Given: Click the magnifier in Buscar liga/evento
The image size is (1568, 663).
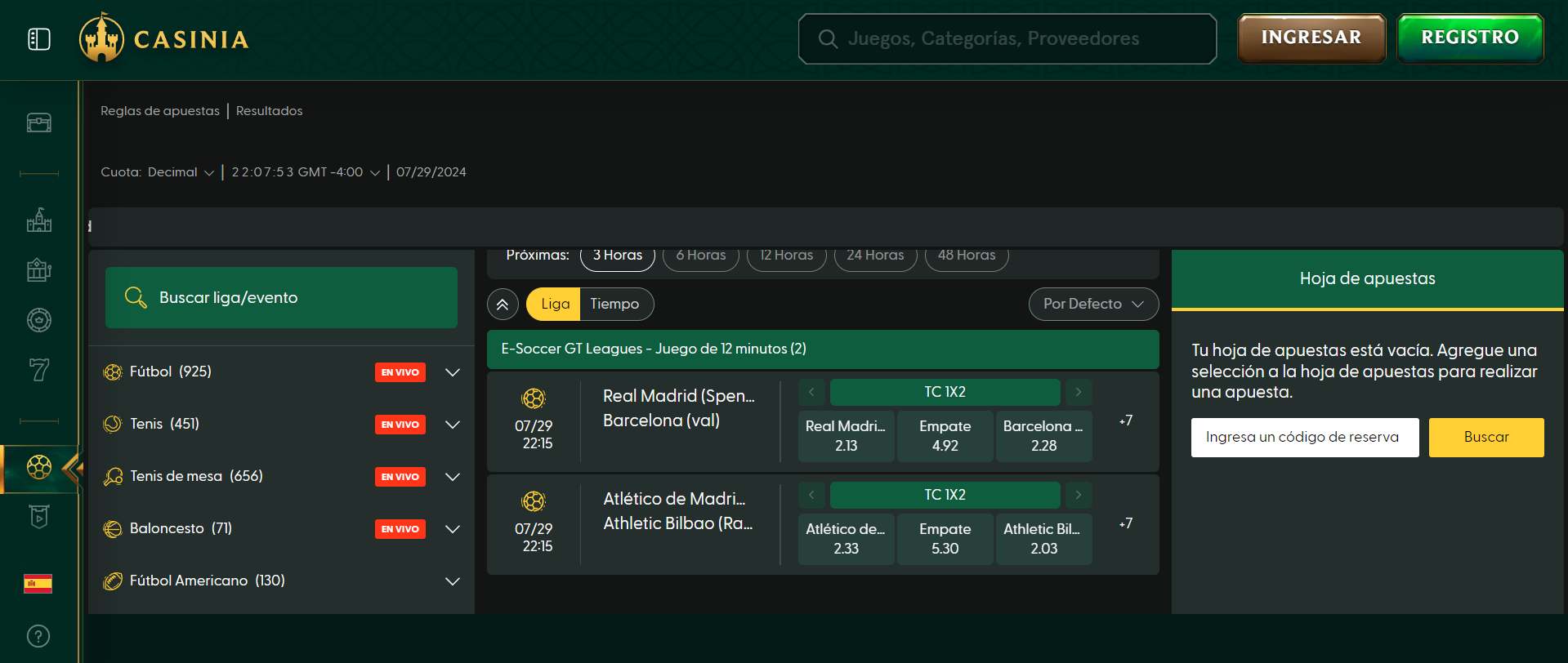Looking at the screenshot, I should point(136,297).
